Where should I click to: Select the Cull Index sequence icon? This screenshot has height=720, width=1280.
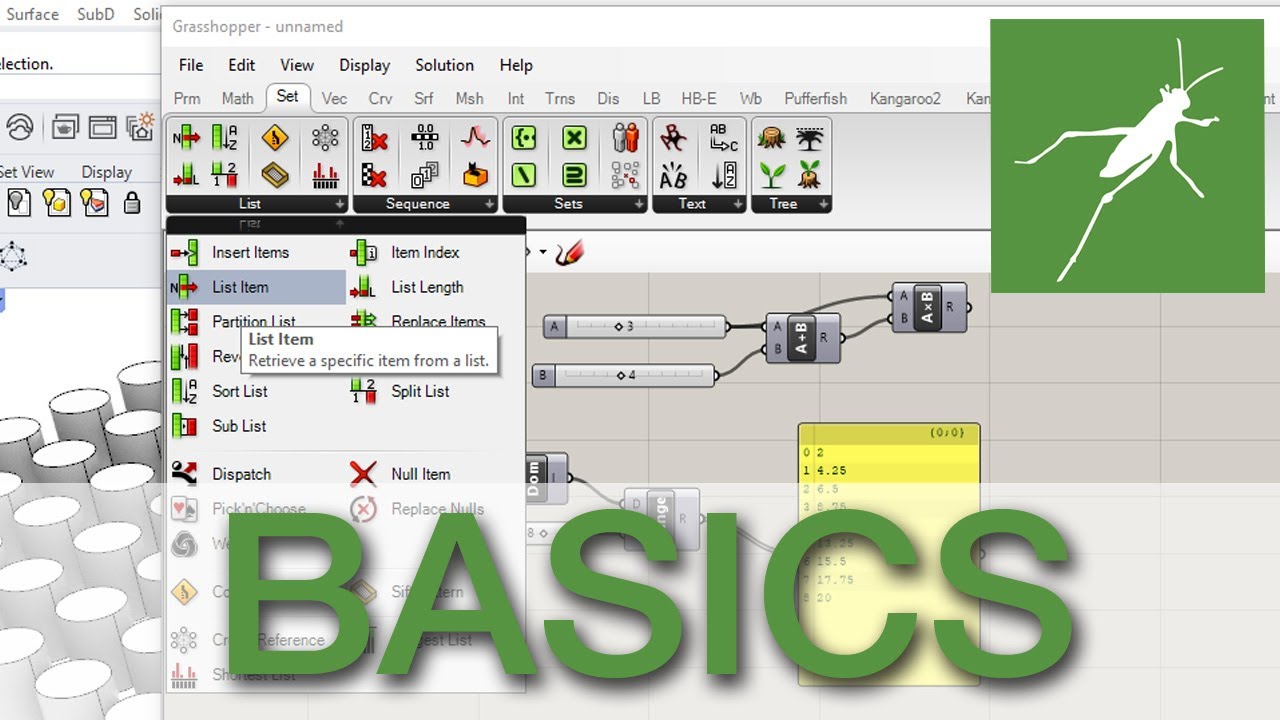coord(374,138)
